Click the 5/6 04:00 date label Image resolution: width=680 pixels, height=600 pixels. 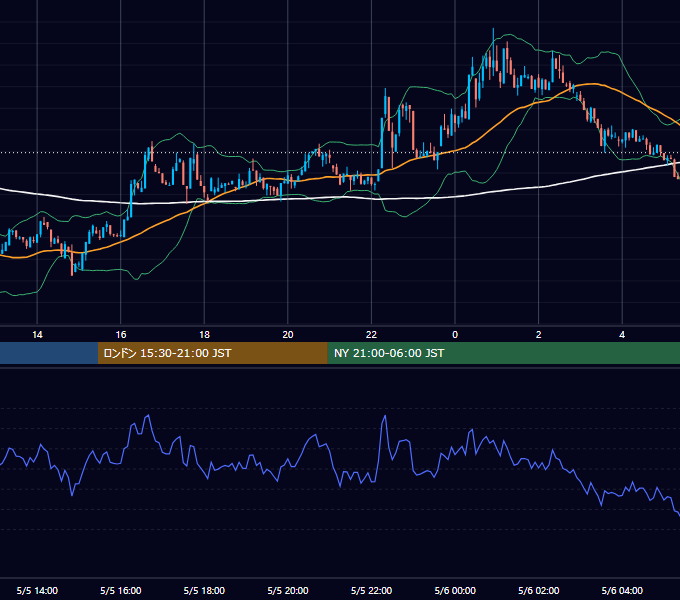click(x=622, y=591)
